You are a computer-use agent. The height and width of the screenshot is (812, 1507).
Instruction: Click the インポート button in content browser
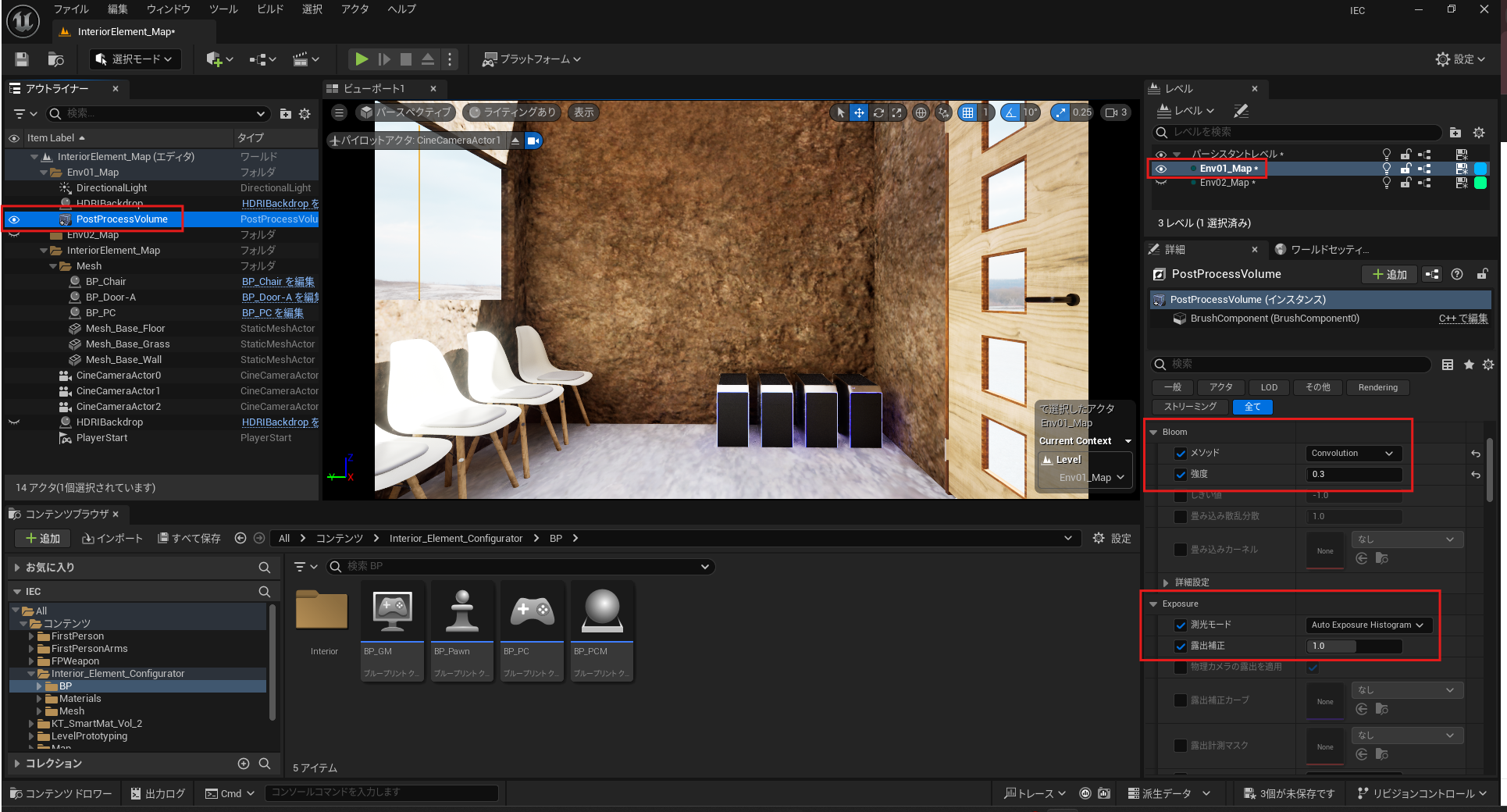pyautogui.click(x=112, y=538)
